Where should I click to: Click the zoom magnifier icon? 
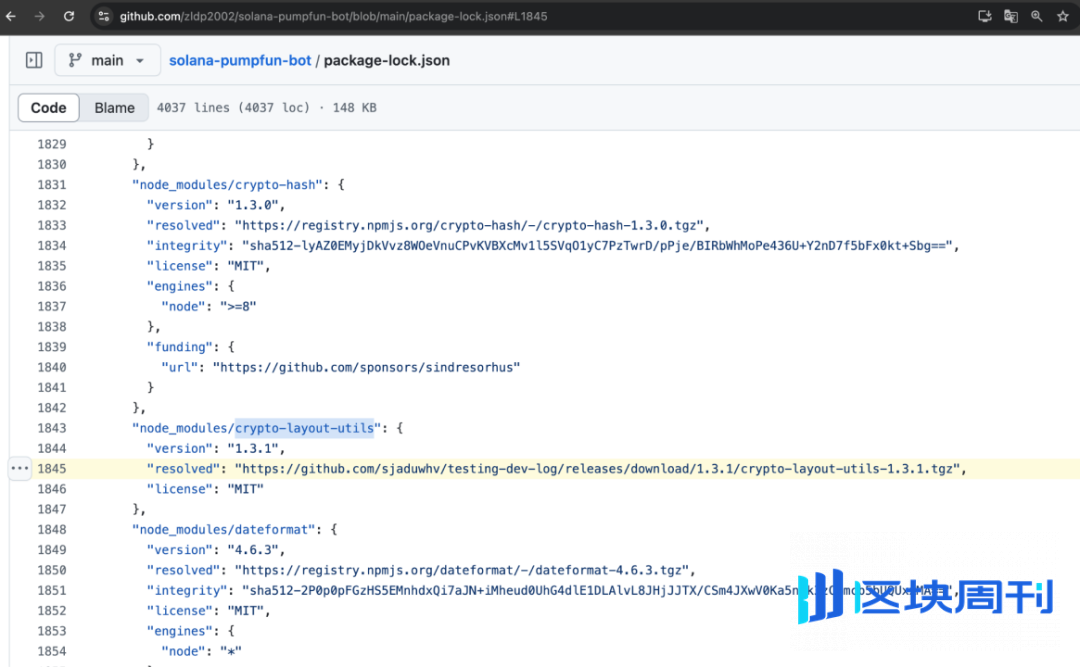(1037, 16)
